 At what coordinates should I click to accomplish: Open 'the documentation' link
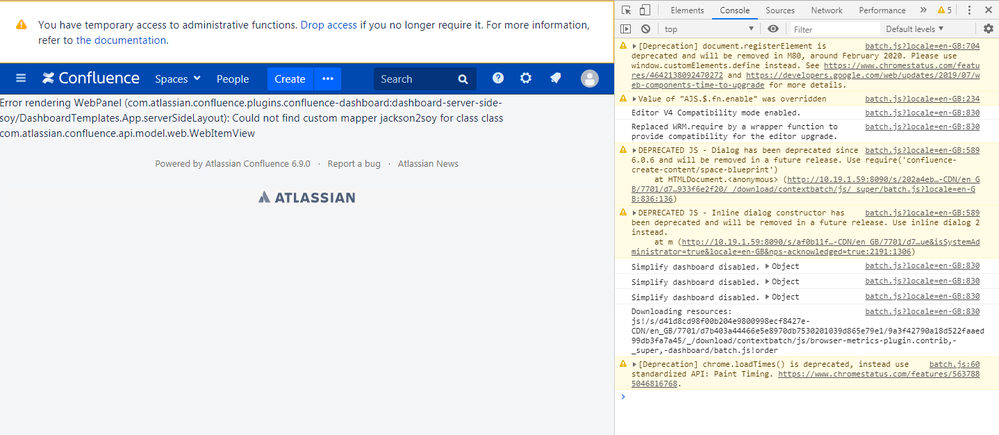(x=121, y=39)
